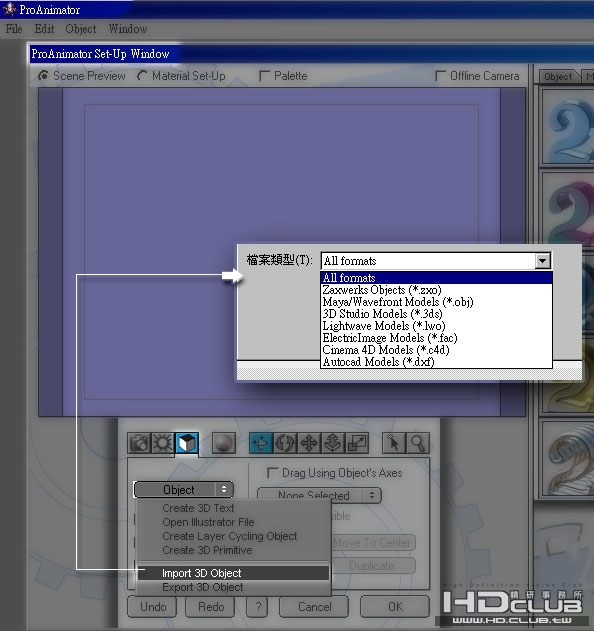Click the Move To Center button
The height and width of the screenshot is (631, 594).
[373, 543]
